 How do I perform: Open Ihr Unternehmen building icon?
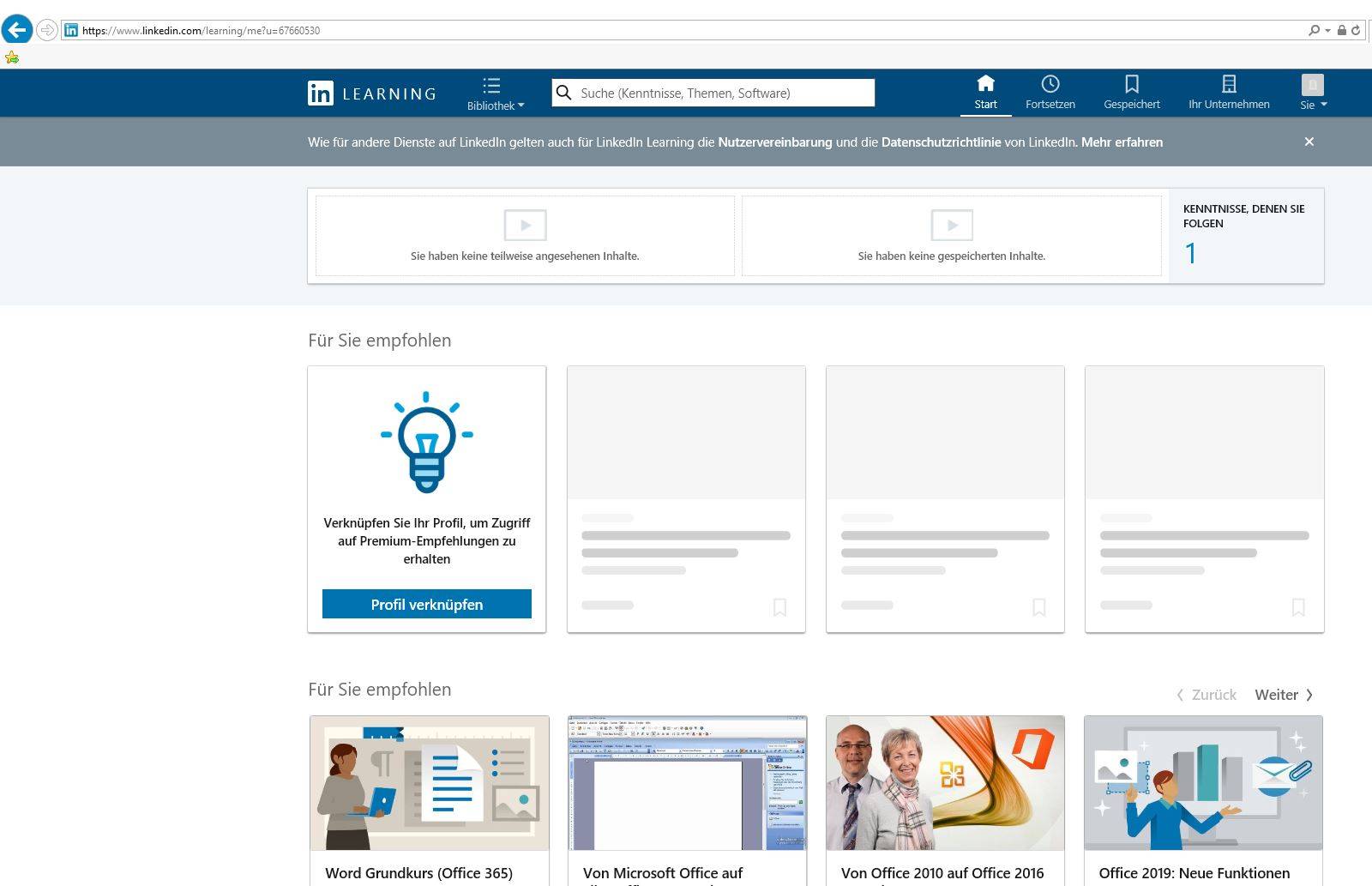tap(1228, 84)
